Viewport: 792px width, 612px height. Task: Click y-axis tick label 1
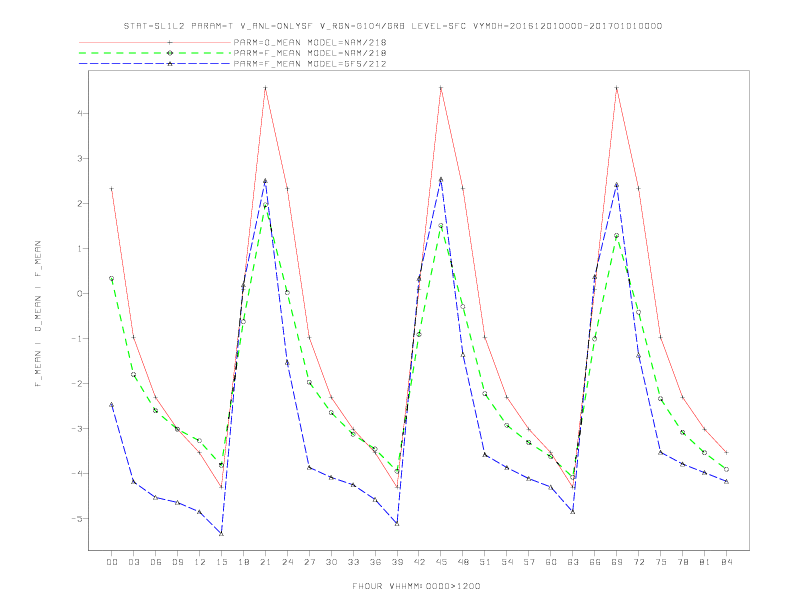tap(80, 248)
